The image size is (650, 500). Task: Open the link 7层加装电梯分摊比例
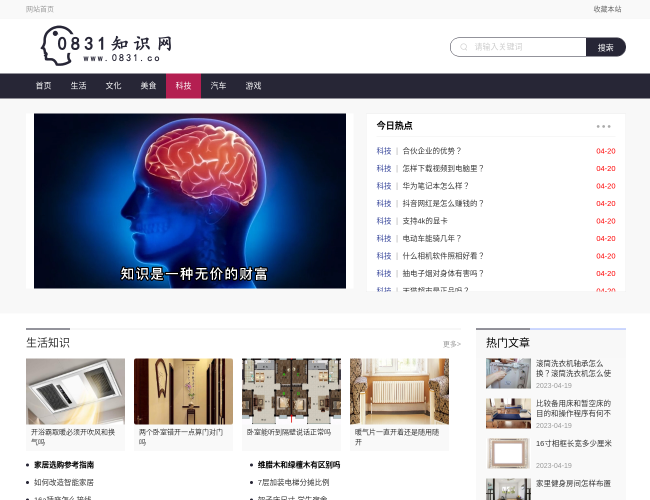point(293,483)
